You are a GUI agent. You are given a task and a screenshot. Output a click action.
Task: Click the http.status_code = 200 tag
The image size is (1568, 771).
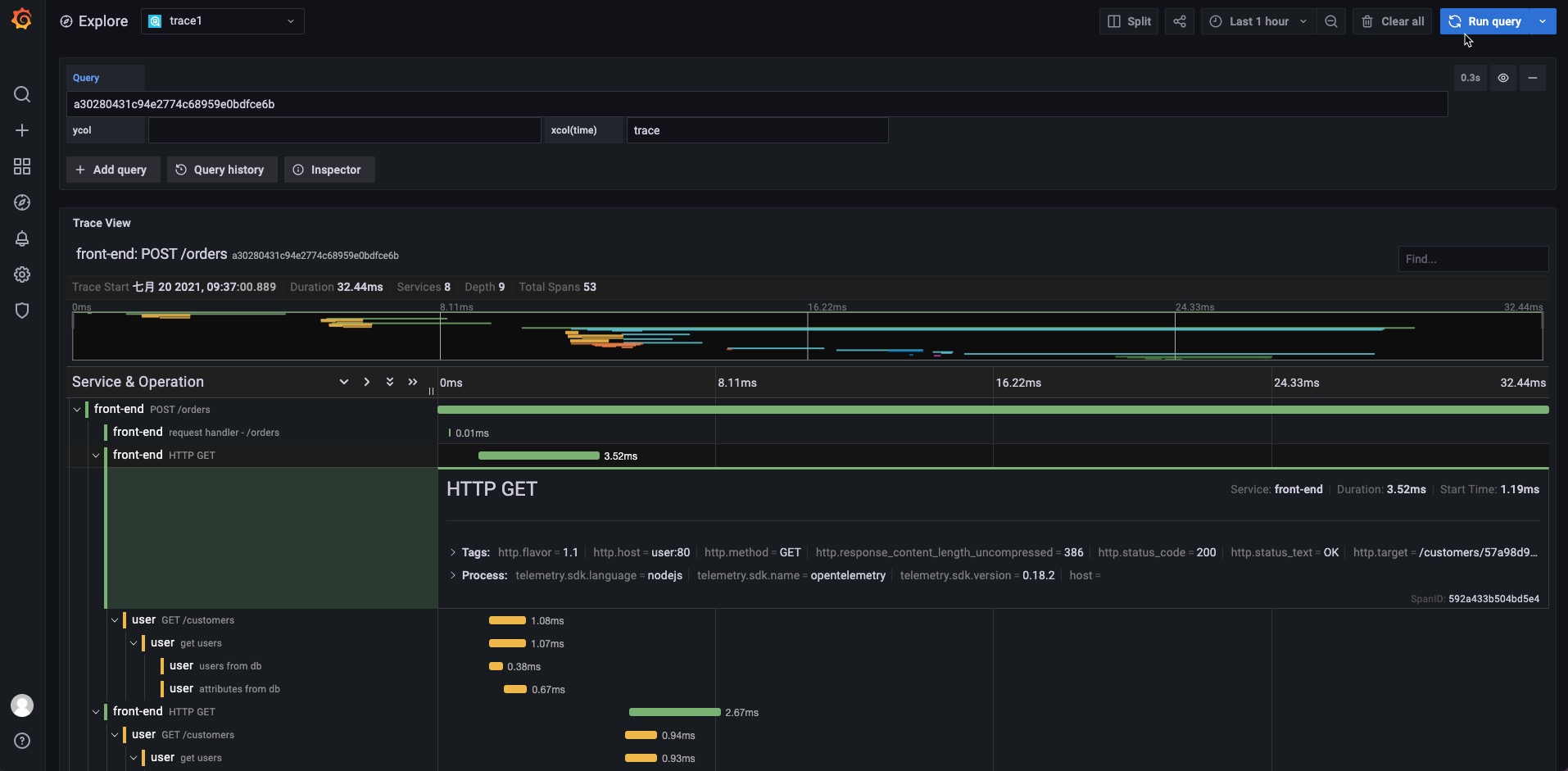(1157, 552)
